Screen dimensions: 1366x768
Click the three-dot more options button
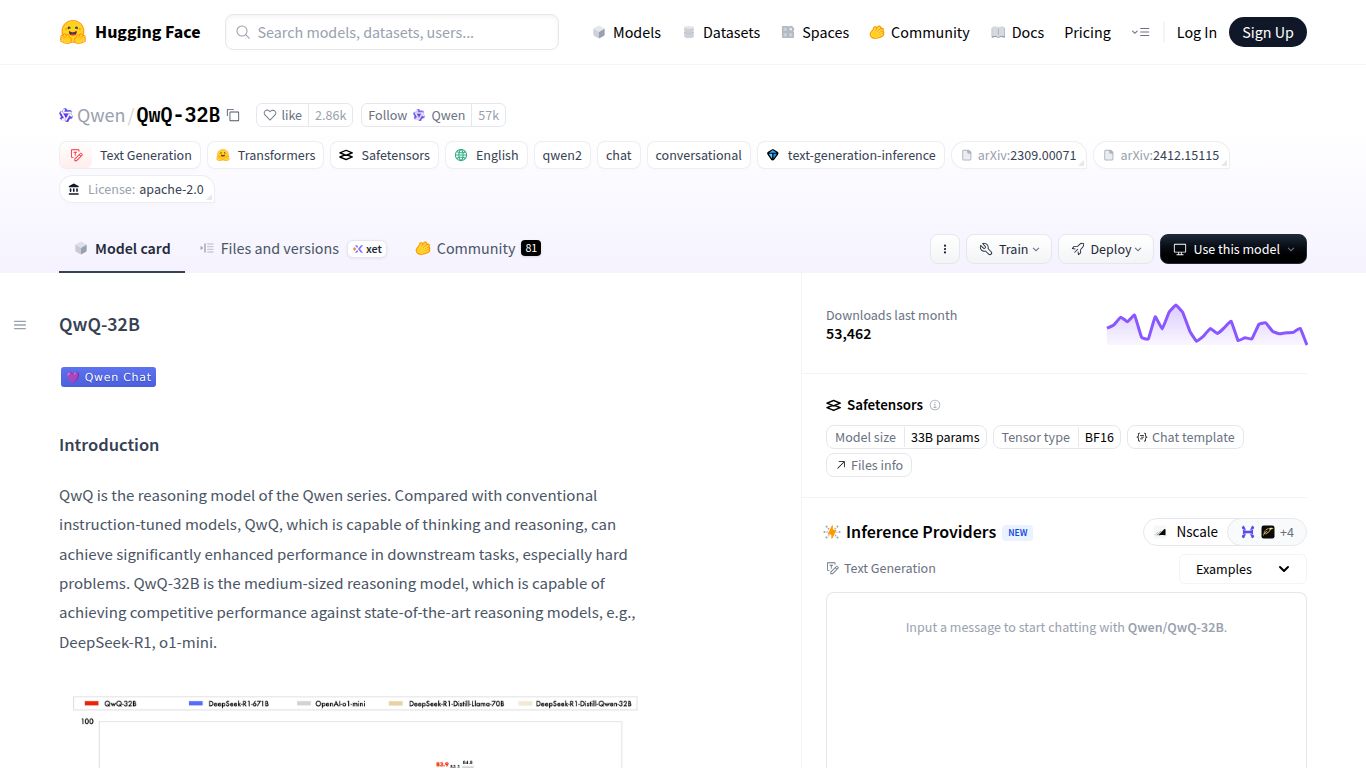pos(944,249)
